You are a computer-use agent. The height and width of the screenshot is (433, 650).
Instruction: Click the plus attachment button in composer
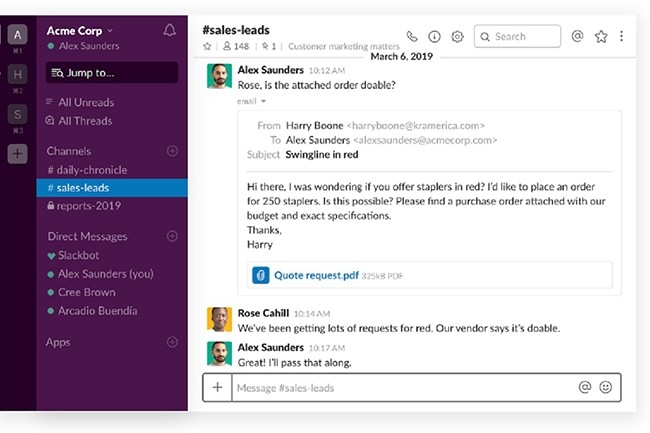point(217,387)
